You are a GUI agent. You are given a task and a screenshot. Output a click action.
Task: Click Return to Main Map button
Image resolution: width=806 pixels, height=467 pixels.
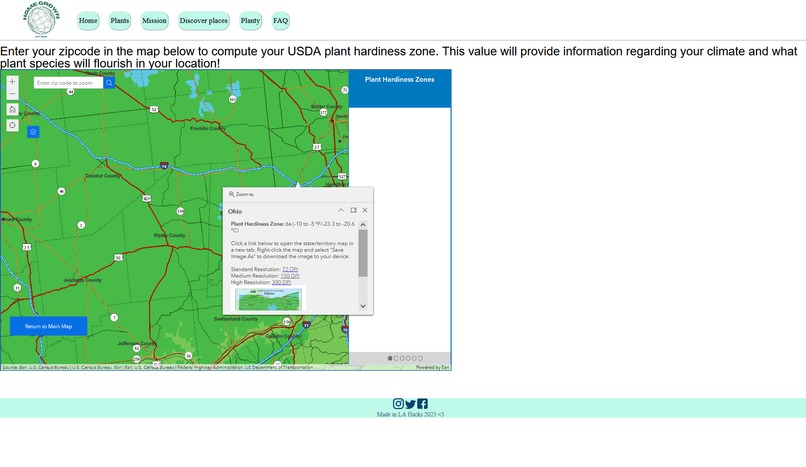48,326
